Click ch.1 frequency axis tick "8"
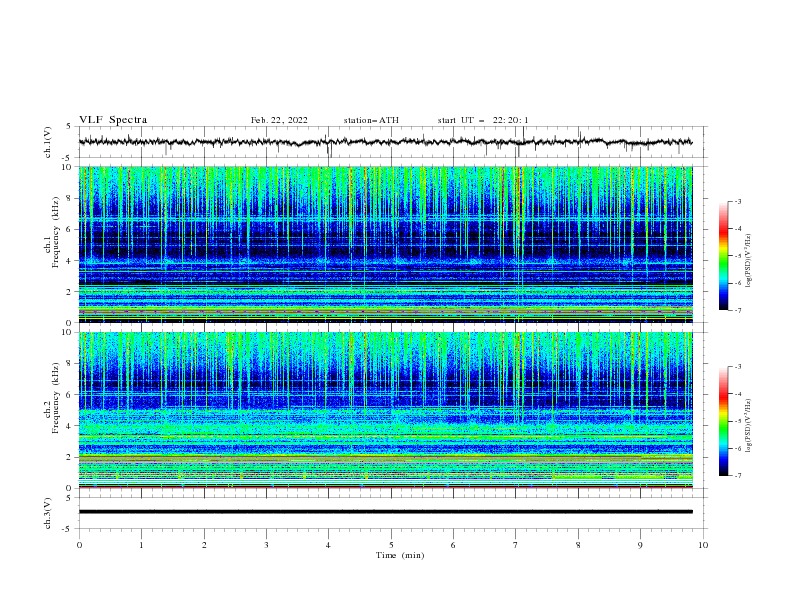The height and width of the screenshot is (612, 792). click(x=70, y=198)
